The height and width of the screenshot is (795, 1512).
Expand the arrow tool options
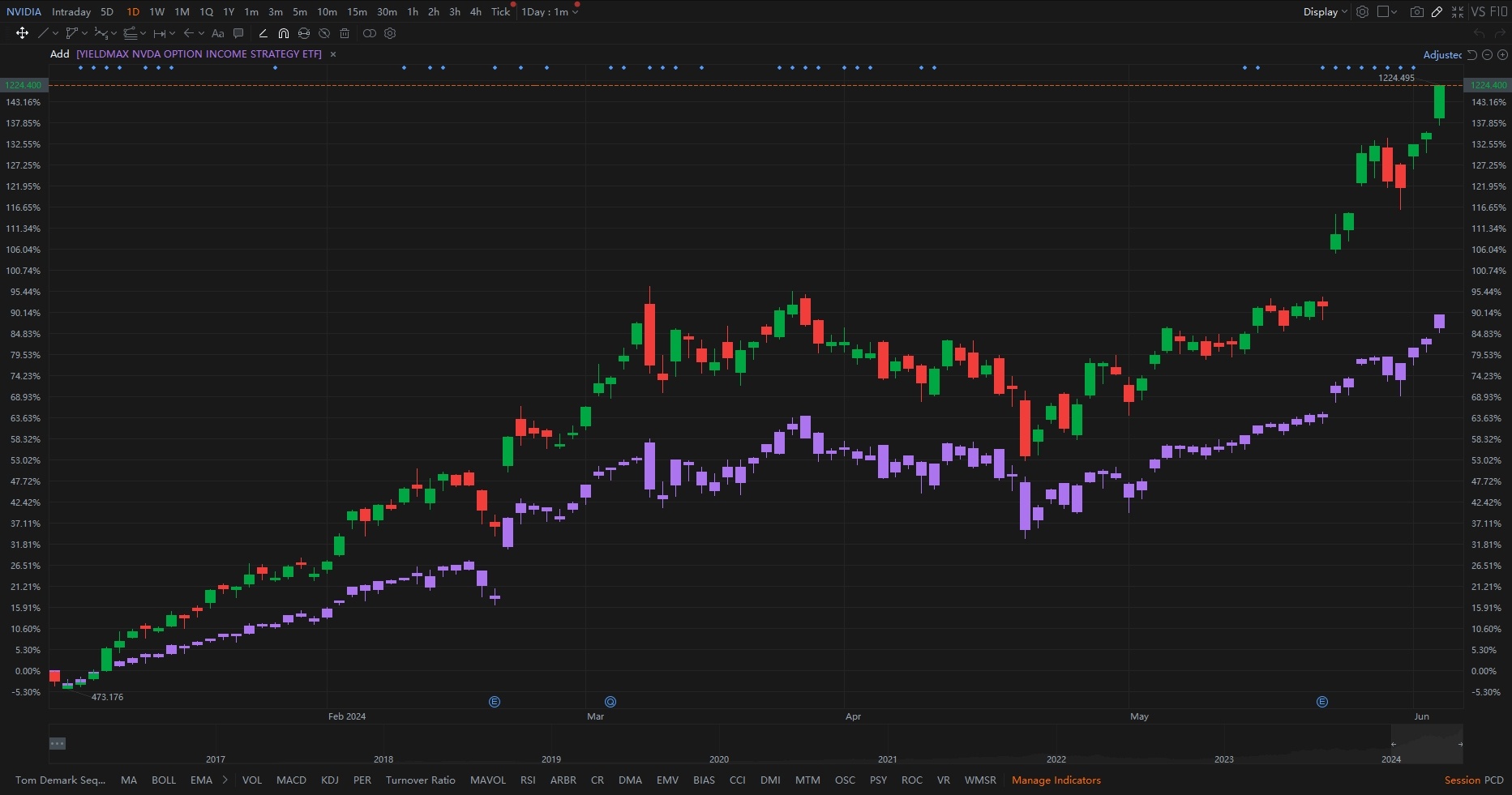(201, 33)
